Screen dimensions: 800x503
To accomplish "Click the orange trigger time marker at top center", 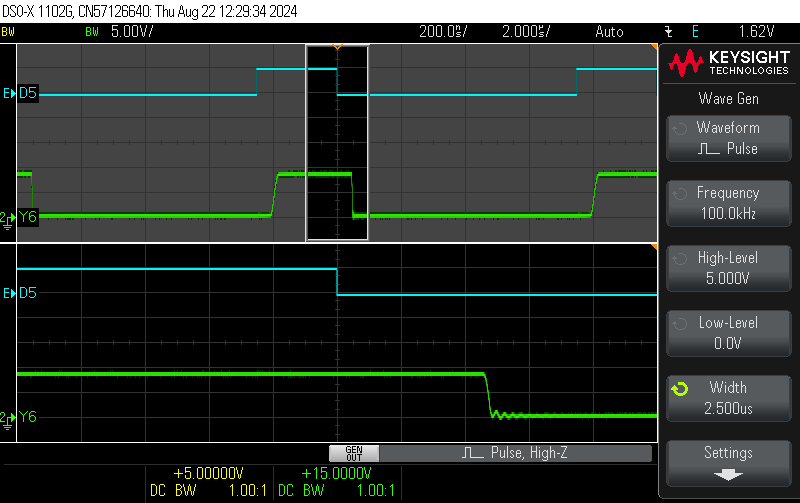I will (x=337, y=47).
